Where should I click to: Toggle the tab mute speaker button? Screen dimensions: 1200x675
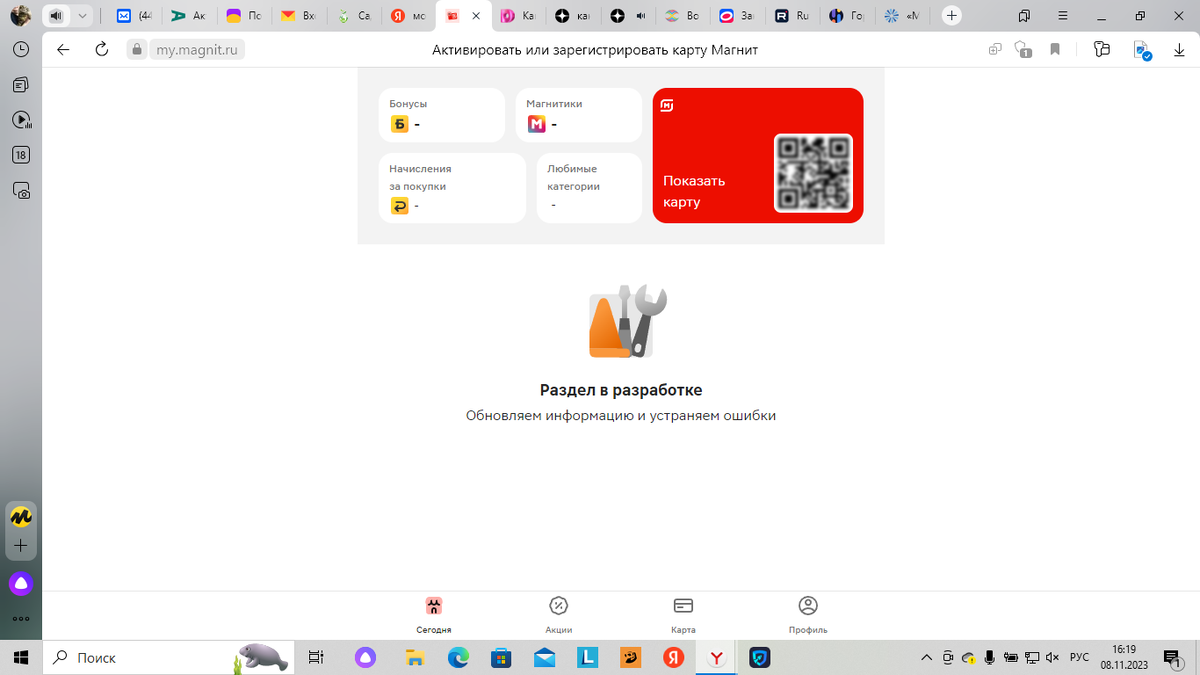(56, 16)
